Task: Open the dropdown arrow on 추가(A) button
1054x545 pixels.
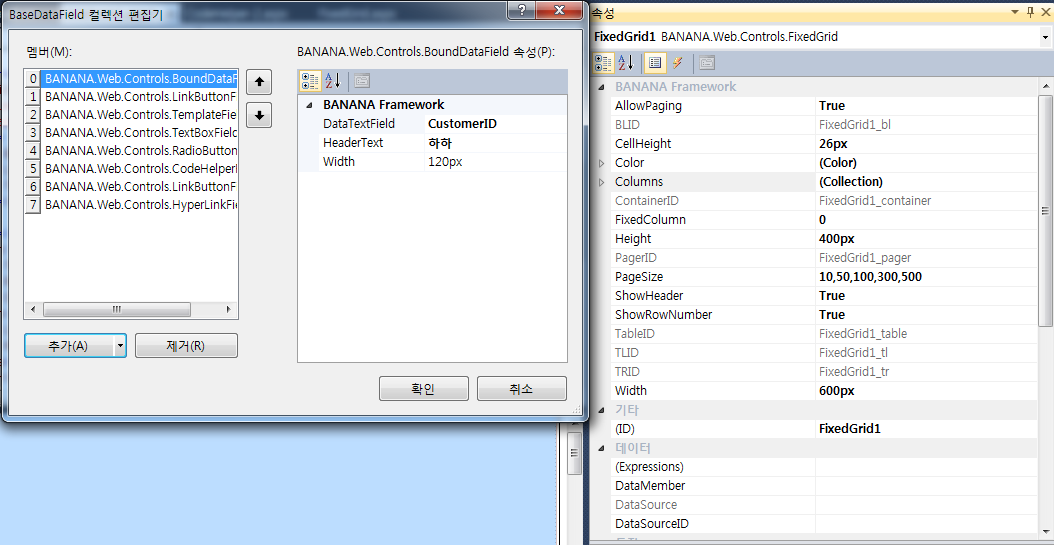Action: point(120,345)
